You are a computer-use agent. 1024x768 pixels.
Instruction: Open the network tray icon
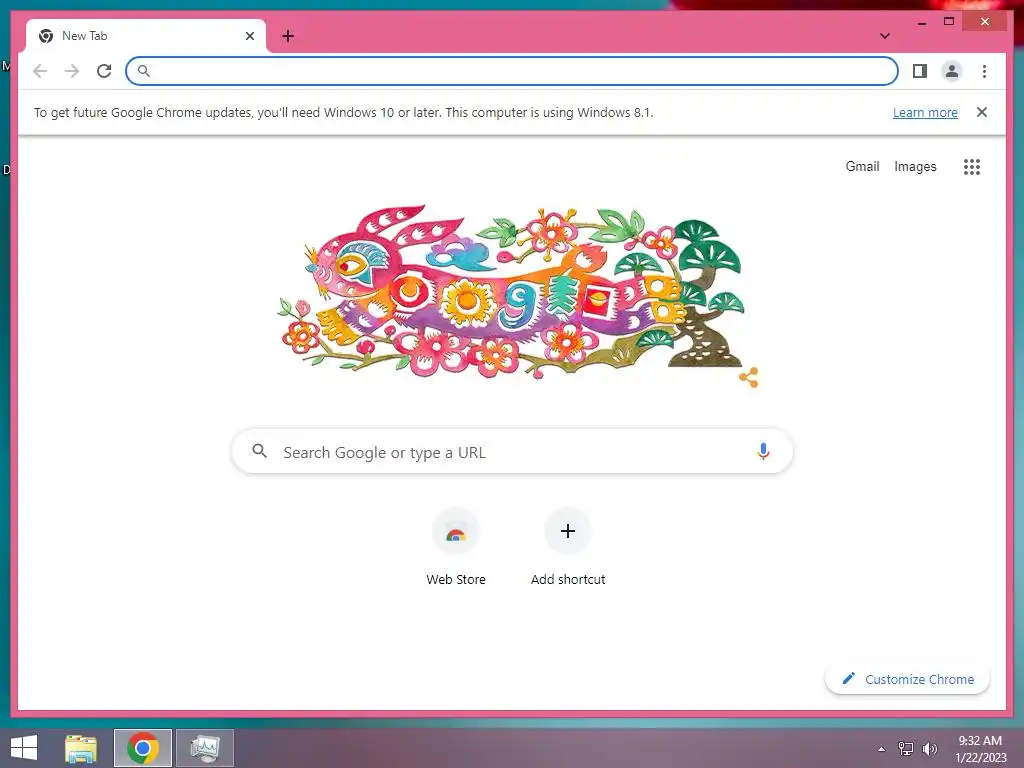point(905,748)
